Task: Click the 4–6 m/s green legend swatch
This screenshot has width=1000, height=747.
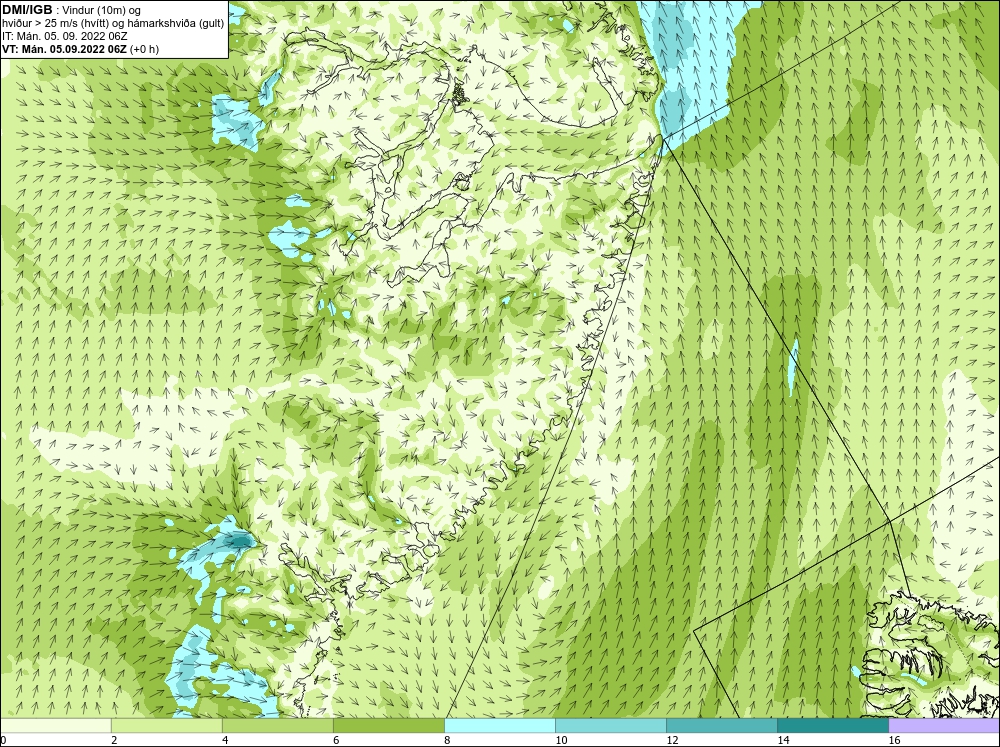Action: pos(278,725)
